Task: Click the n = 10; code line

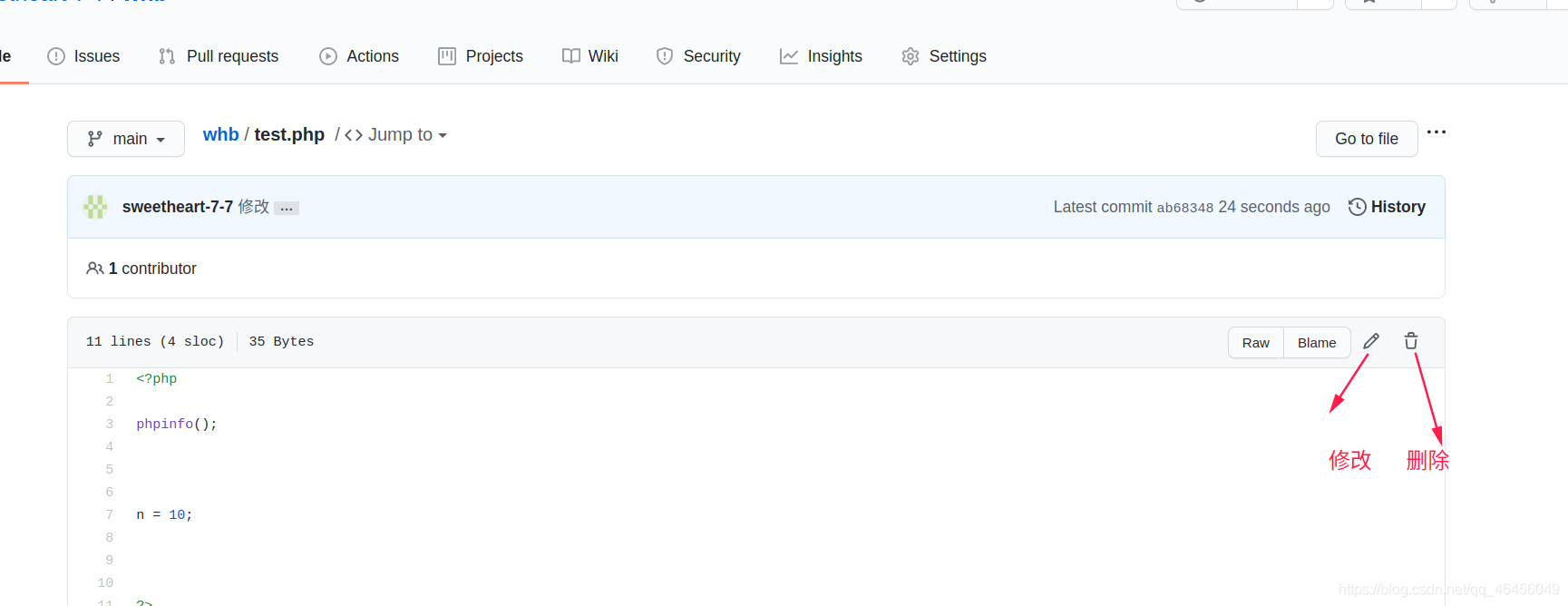Action: tap(164, 514)
